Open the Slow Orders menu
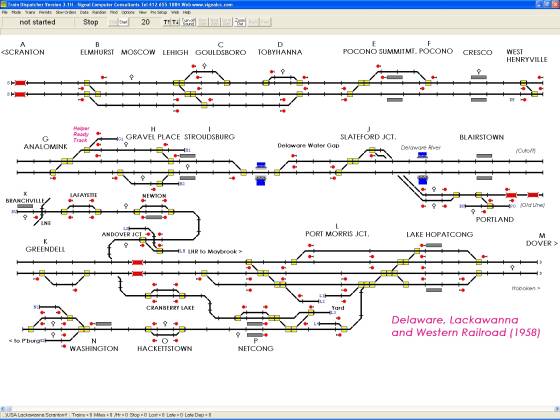560x420 pixels. 66,12
